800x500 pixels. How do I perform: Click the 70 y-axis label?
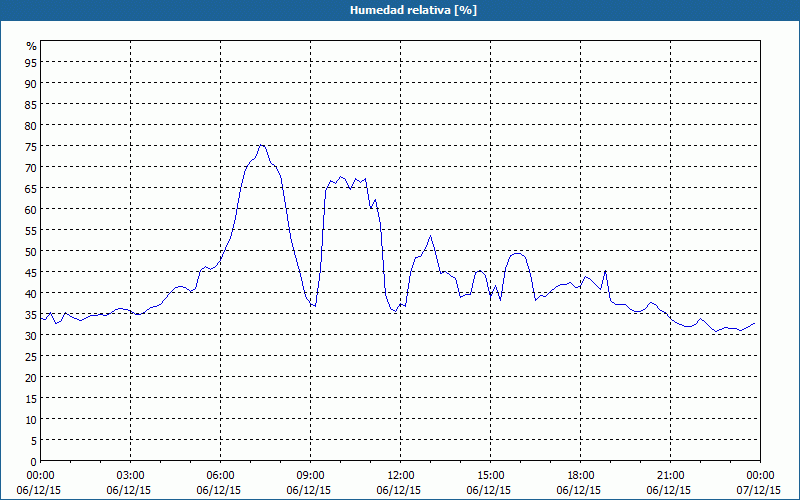tap(31, 167)
